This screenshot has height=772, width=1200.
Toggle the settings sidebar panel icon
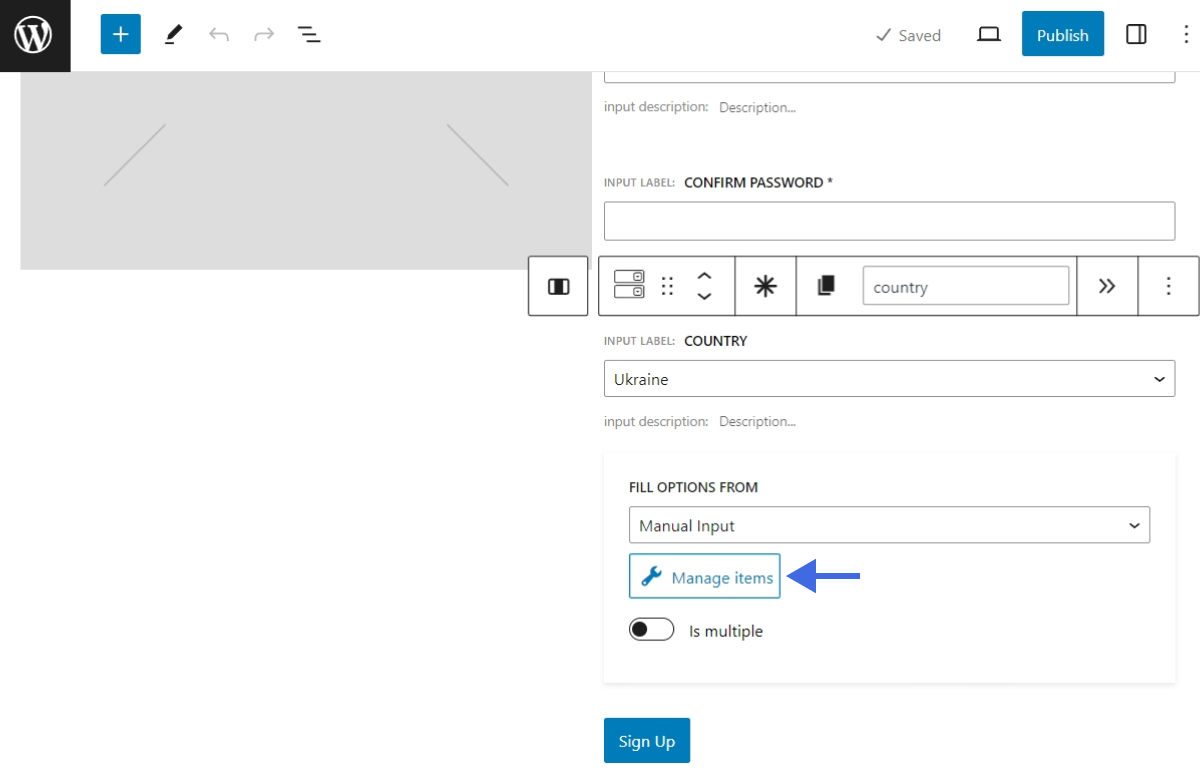tap(1136, 34)
